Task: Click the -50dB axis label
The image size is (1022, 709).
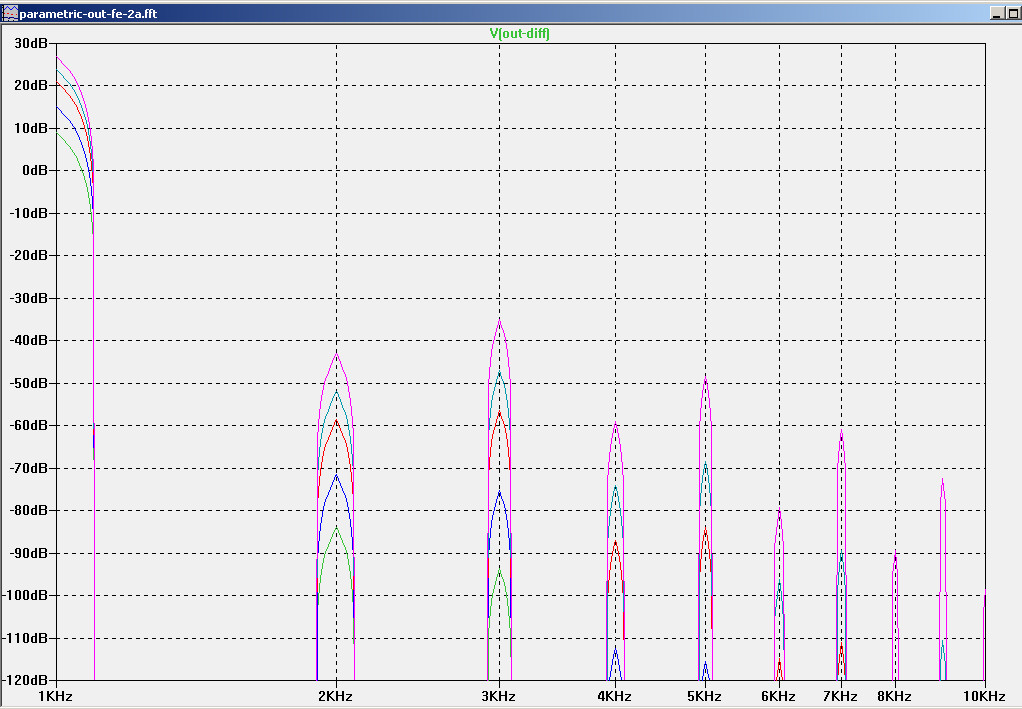Action: click(29, 383)
